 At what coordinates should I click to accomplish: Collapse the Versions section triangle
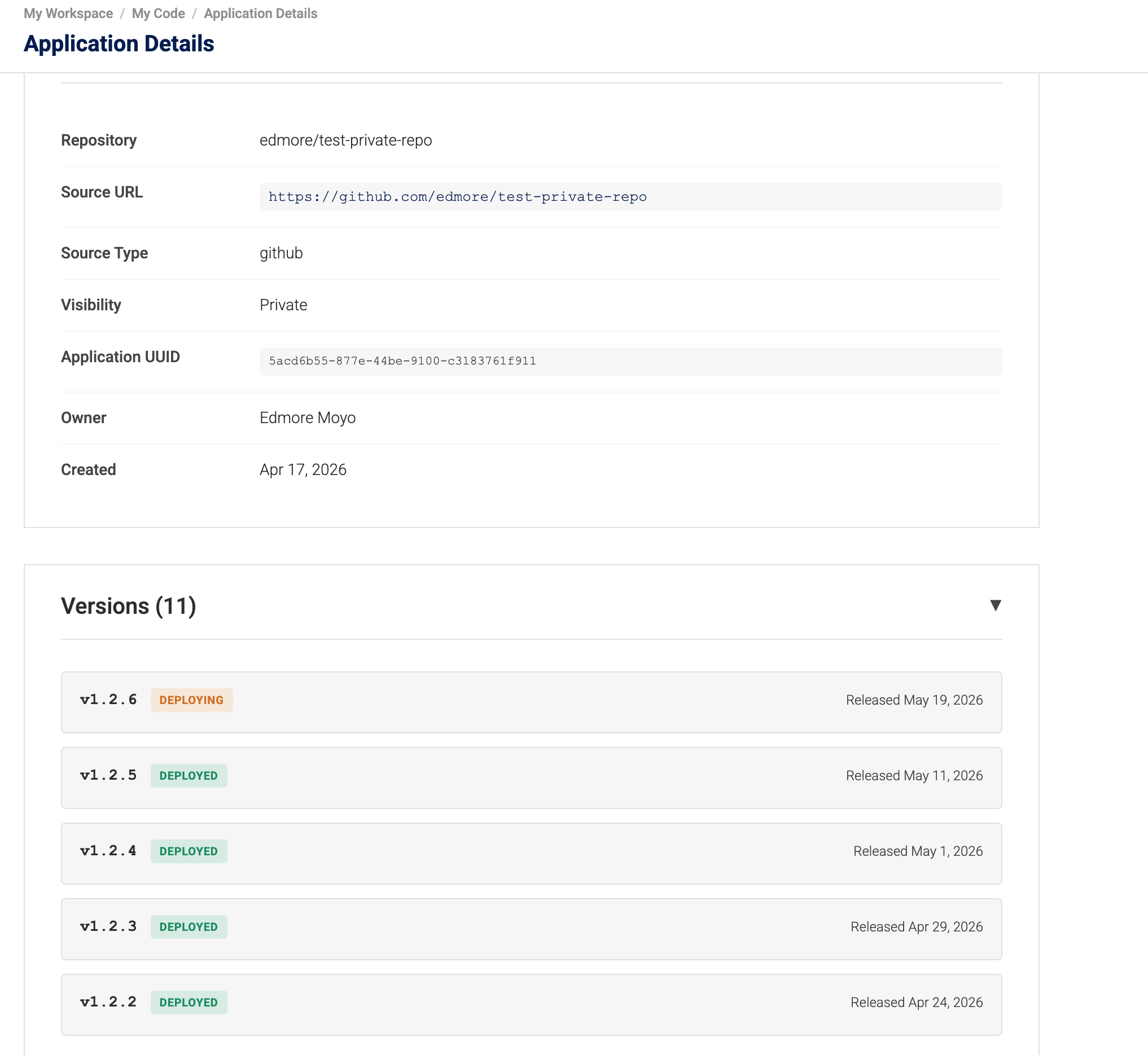click(995, 605)
